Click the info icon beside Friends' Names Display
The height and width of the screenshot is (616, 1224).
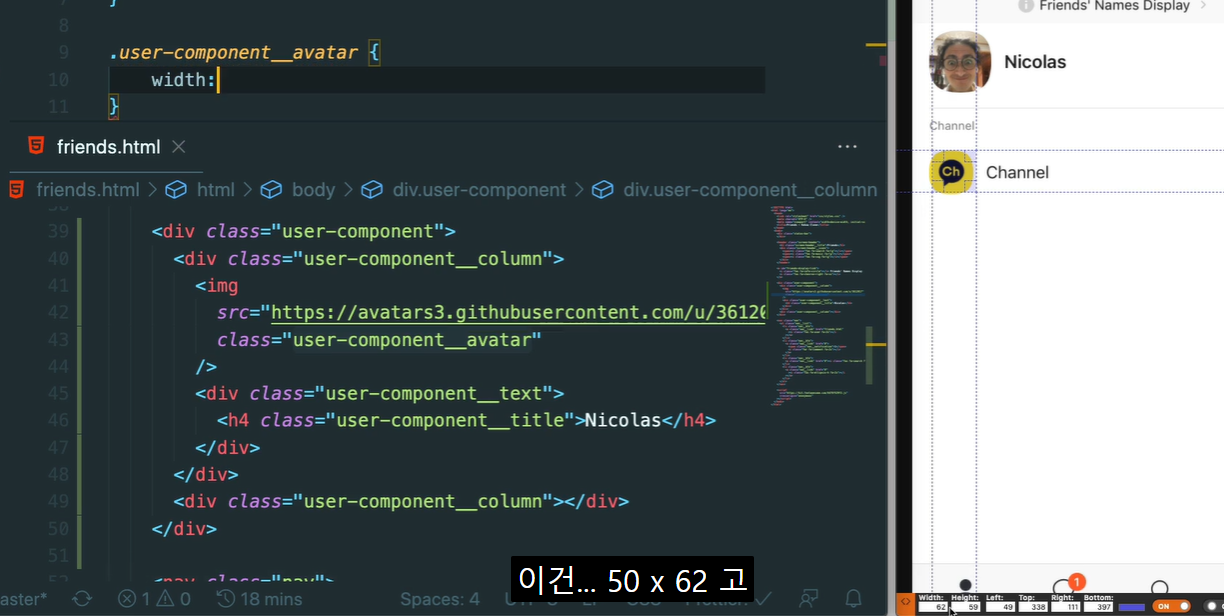(x=1025, y=6)
